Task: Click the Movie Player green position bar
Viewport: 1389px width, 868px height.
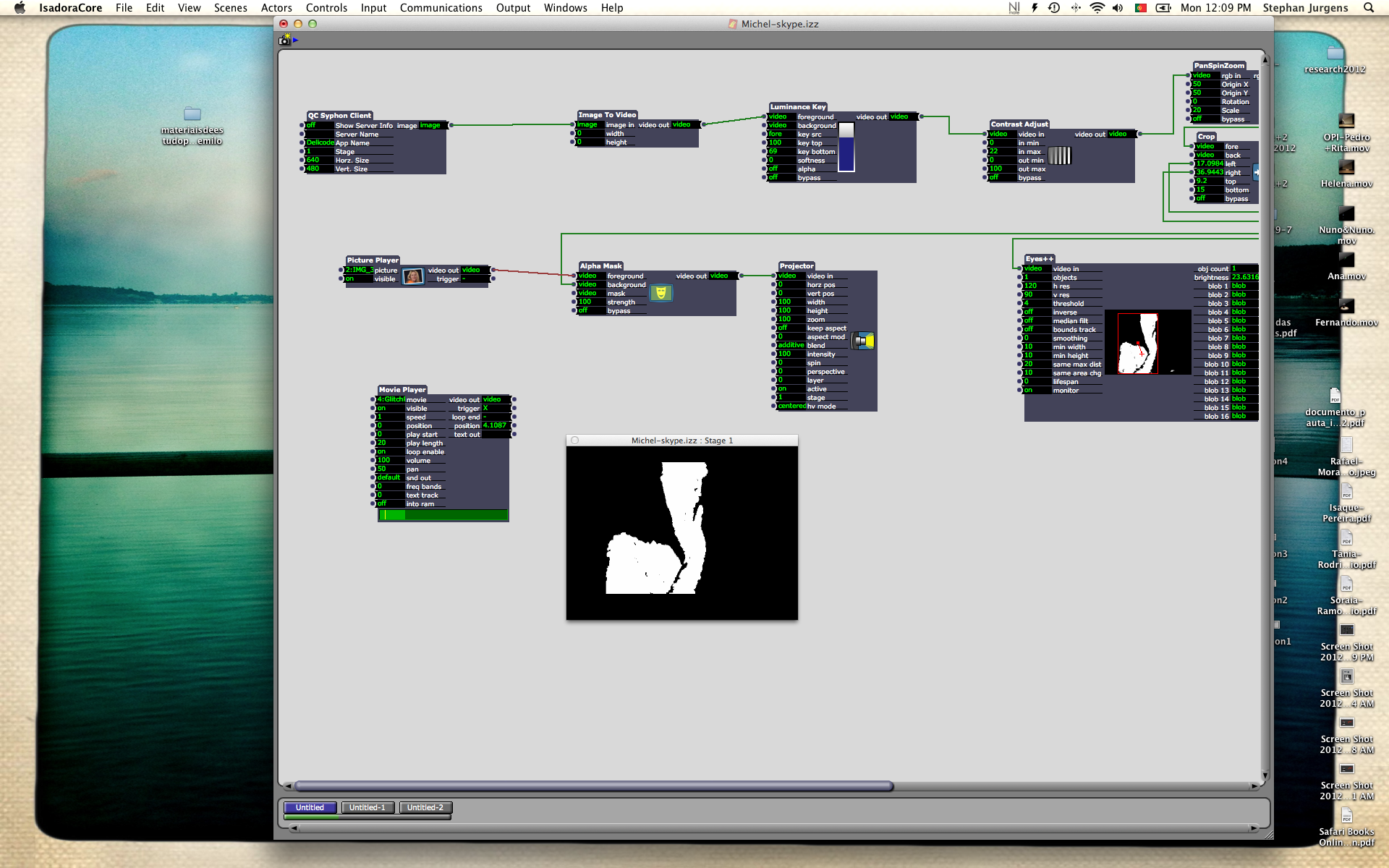Action: tap(443, 515)
